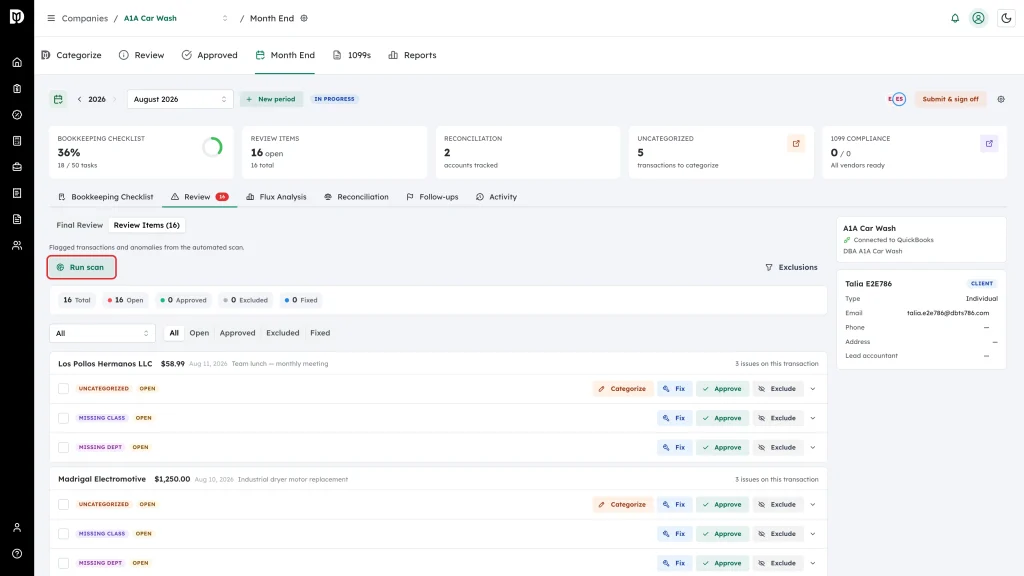Open the briefcase sidebar icon
The image size is (1024, 576).
[x=17, y=167]
